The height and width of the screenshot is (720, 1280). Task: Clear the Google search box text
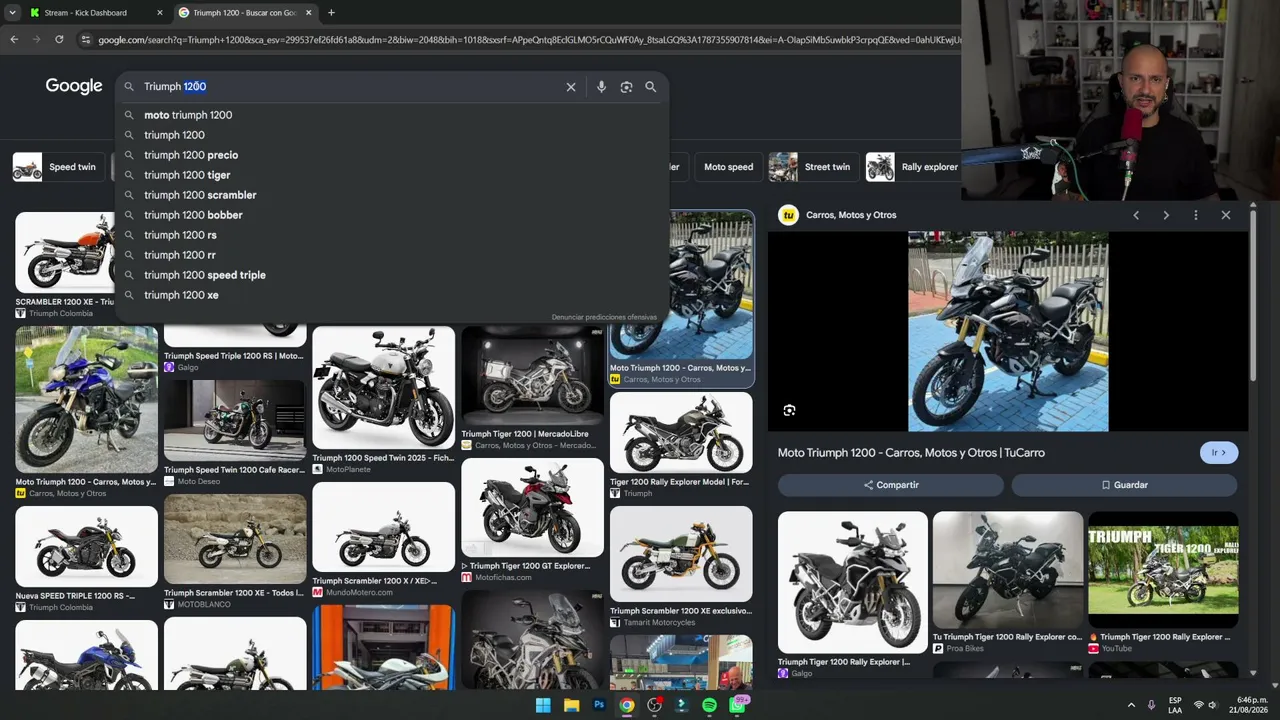point(571,87)
